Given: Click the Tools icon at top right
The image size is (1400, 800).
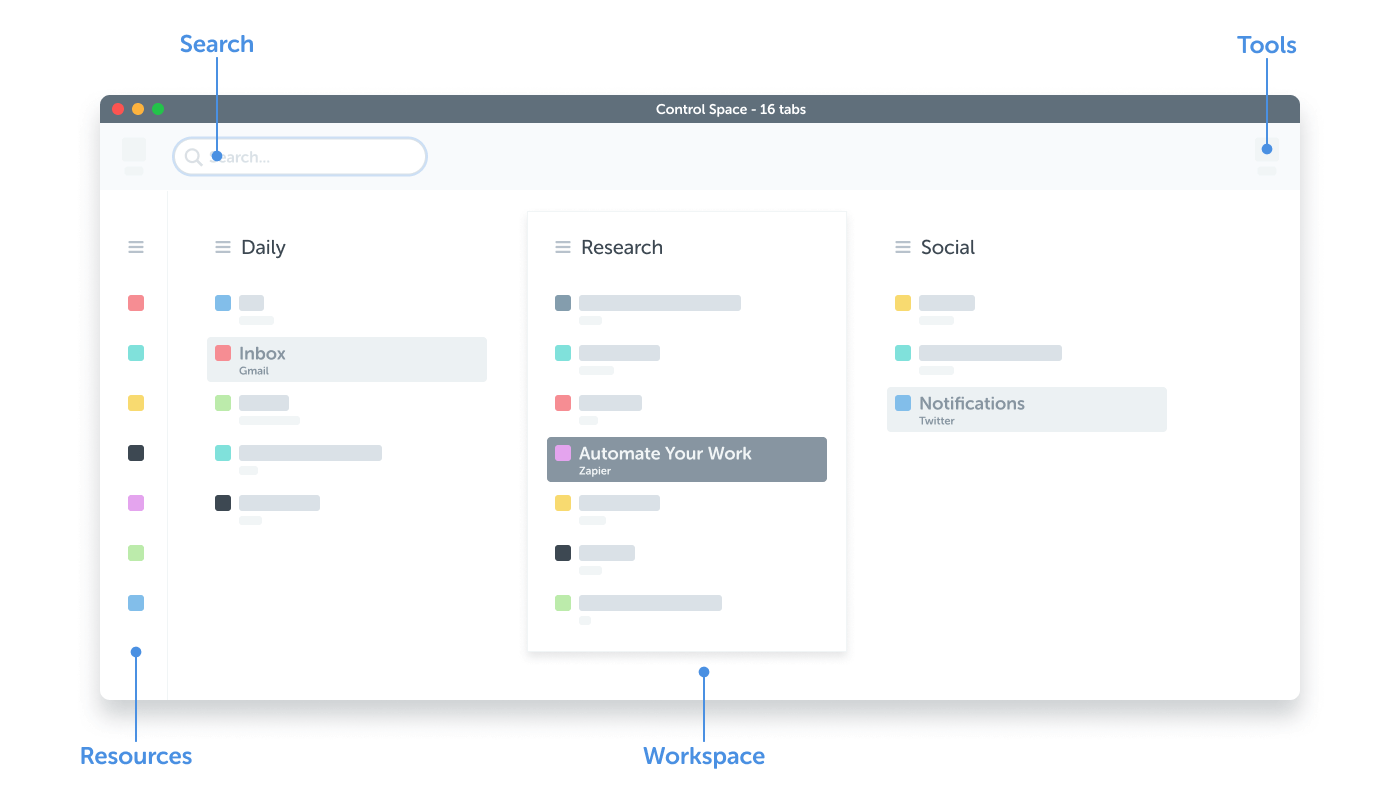Looking at the screenshot, I should click(x=1266, y=150).
